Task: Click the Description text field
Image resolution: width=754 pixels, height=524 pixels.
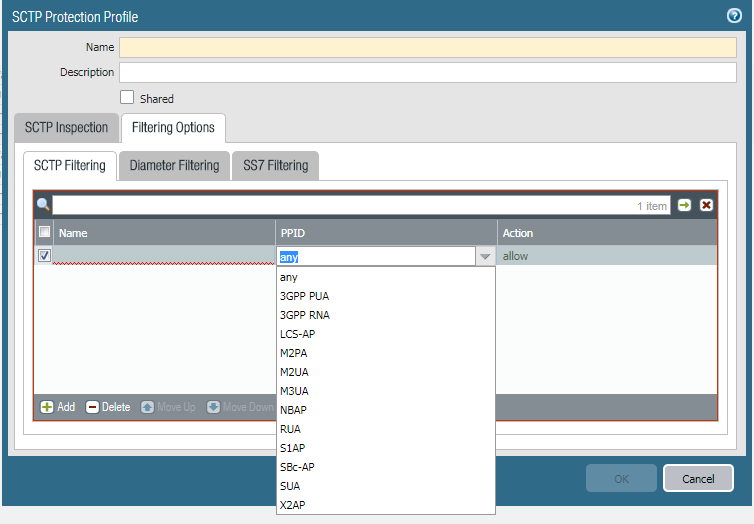Action: (427, 72)
